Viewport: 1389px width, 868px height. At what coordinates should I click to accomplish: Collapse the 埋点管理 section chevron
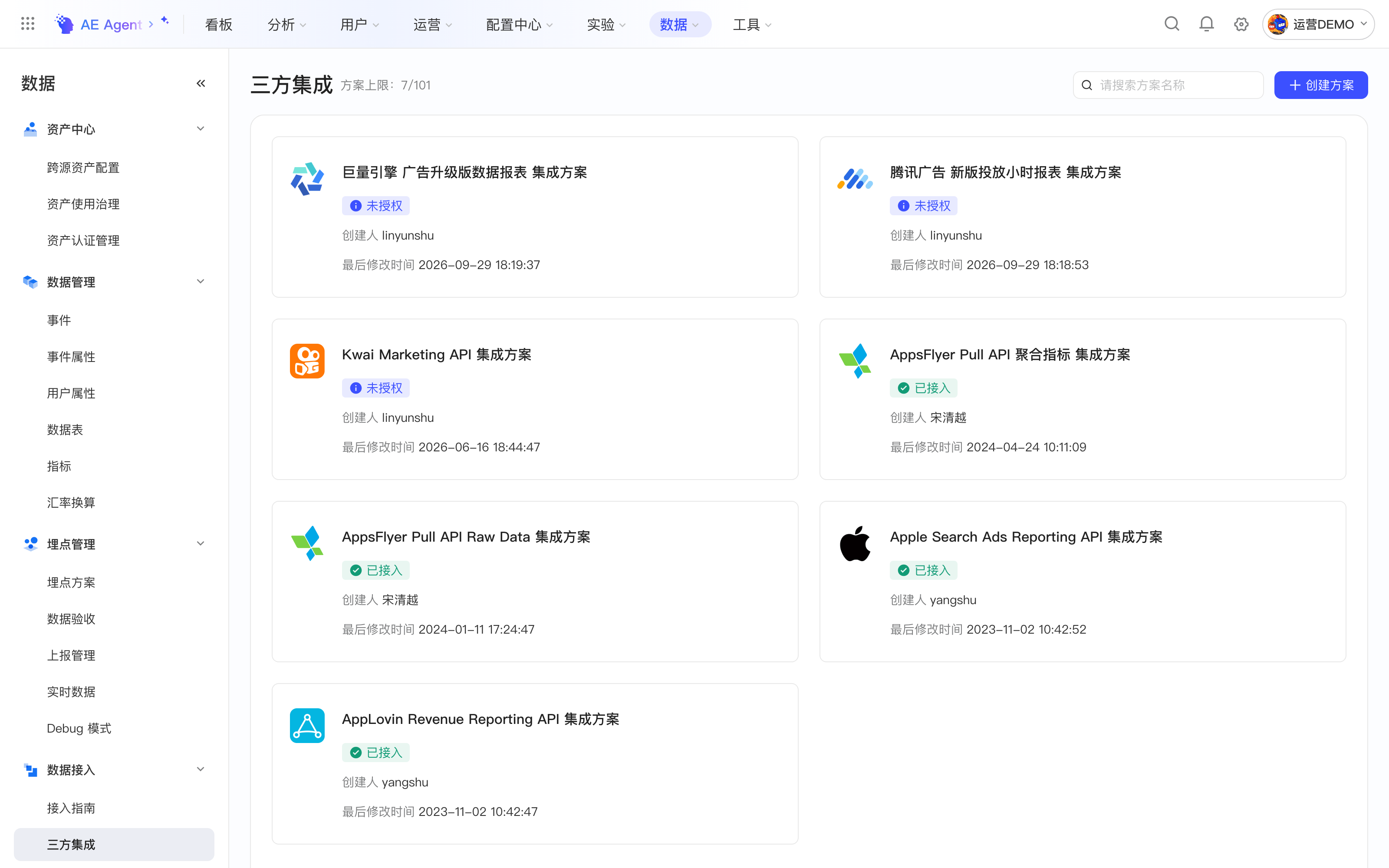pyautogui.click(x=200, y=544)
